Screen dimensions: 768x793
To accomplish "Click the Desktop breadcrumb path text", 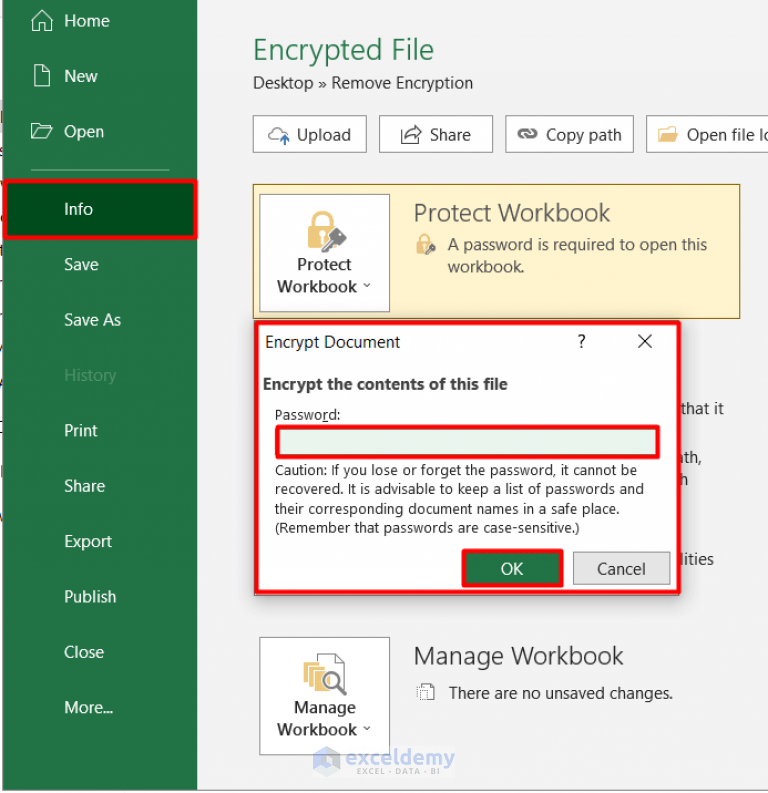I will click(x=283, y=83).
